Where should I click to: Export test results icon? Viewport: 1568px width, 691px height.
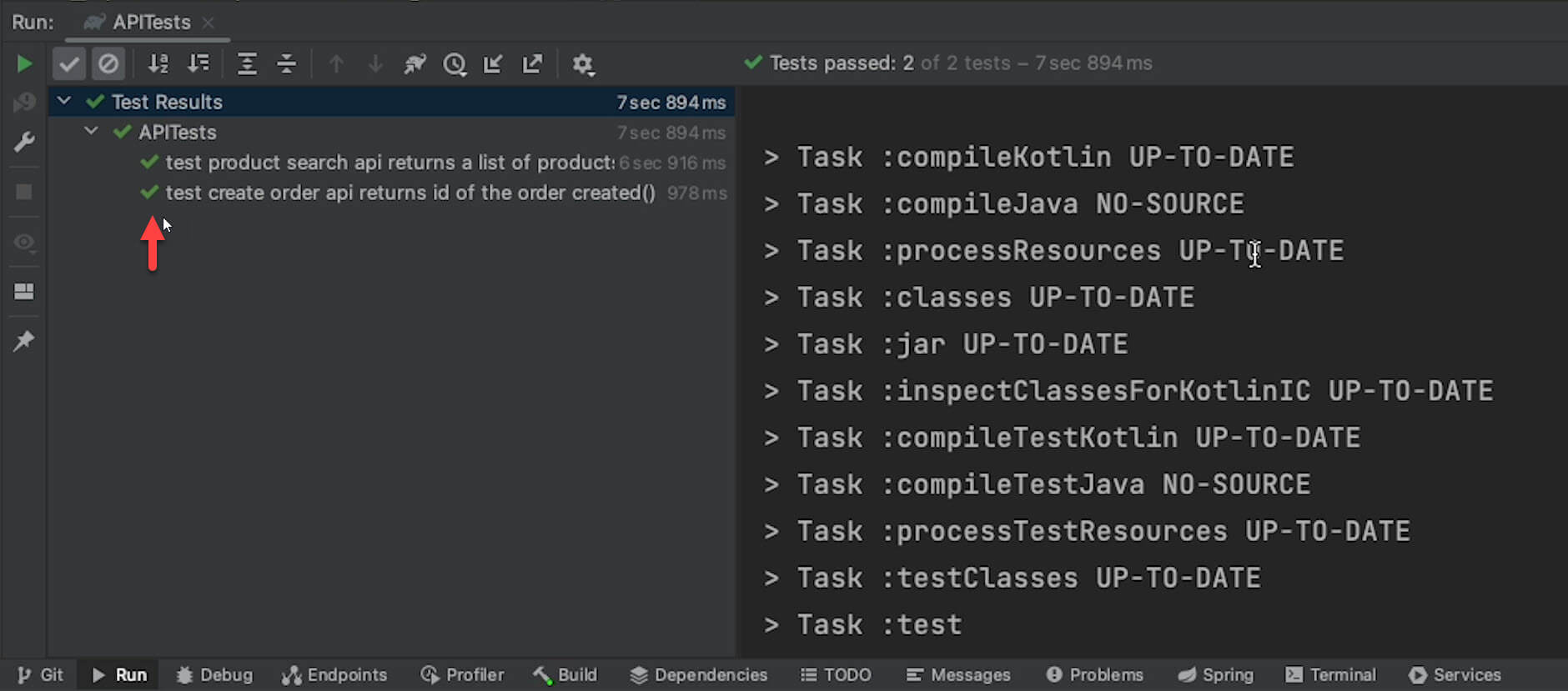[532, 64]
